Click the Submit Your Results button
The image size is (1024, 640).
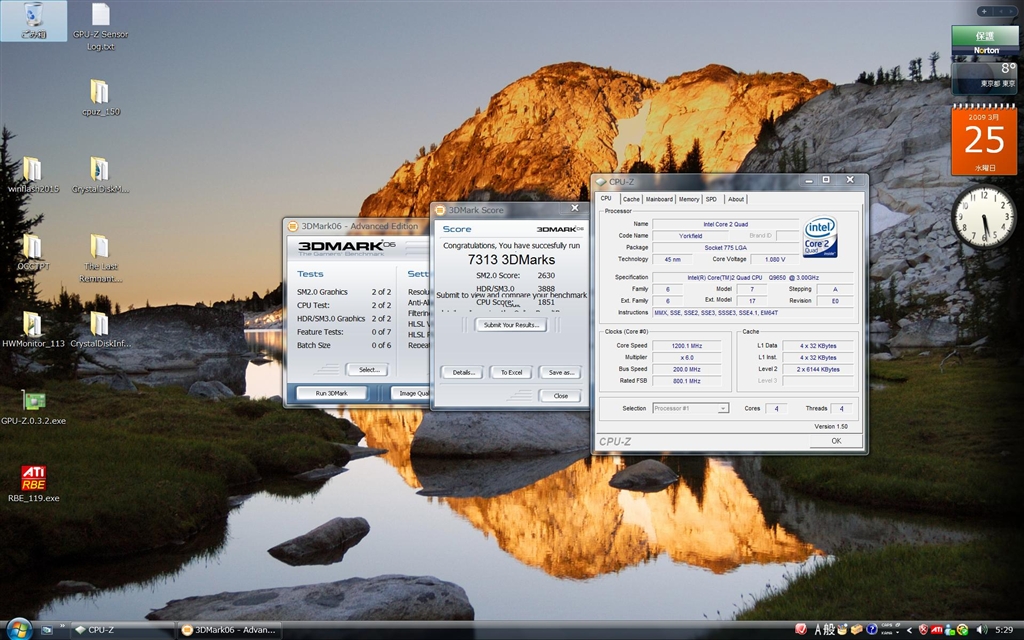510,325
